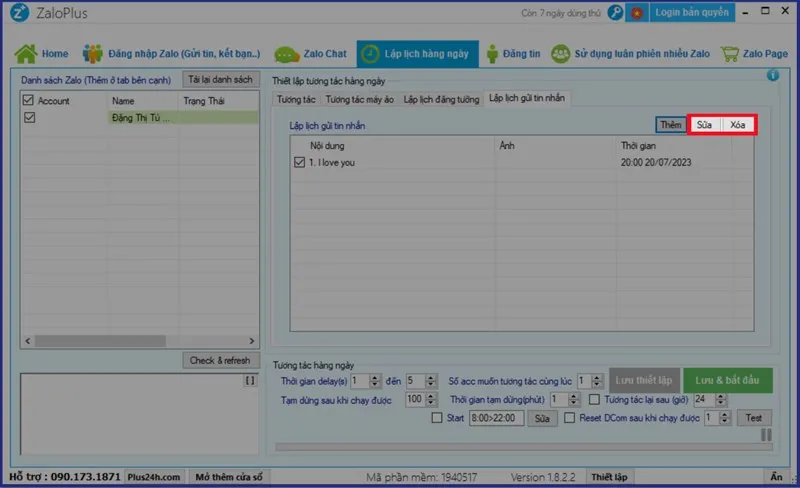Viewport: 800px width, 488px height.
Task: Uncheck the '1. I love you' message
Action: (300, 163)
